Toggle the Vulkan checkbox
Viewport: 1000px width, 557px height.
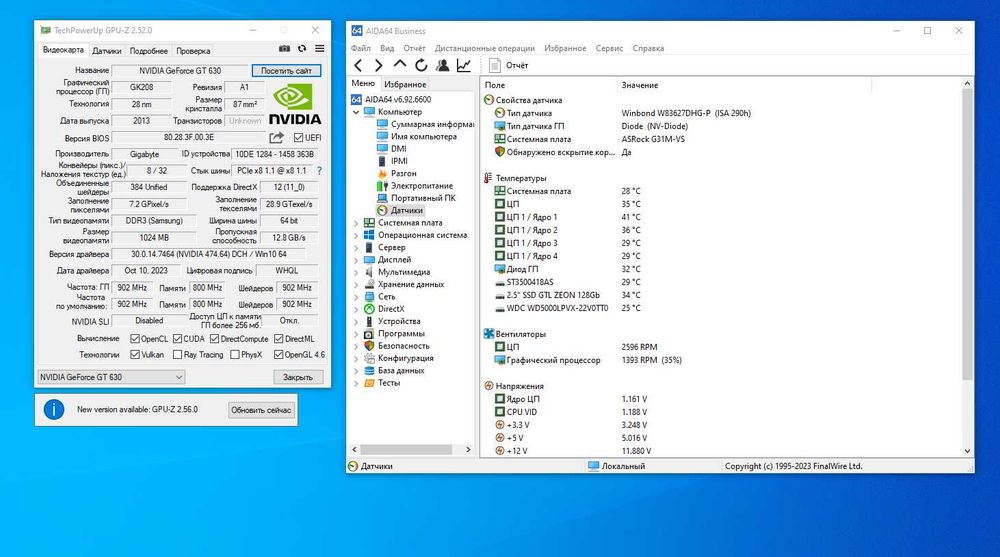coord(135,355)
